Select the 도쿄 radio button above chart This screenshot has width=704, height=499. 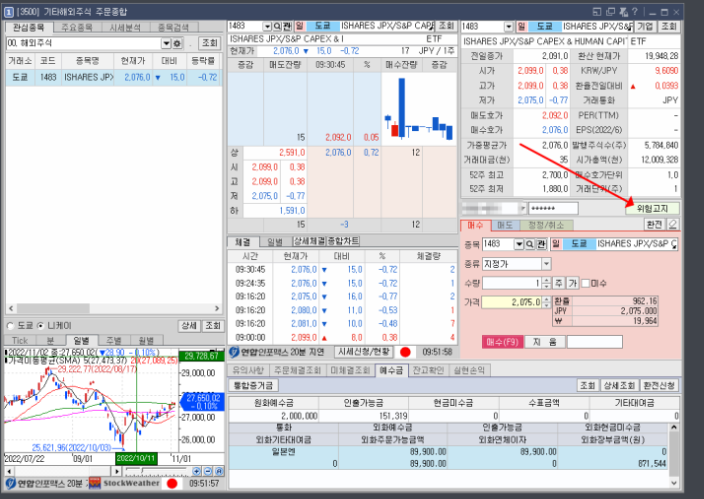tap(11, 326)
